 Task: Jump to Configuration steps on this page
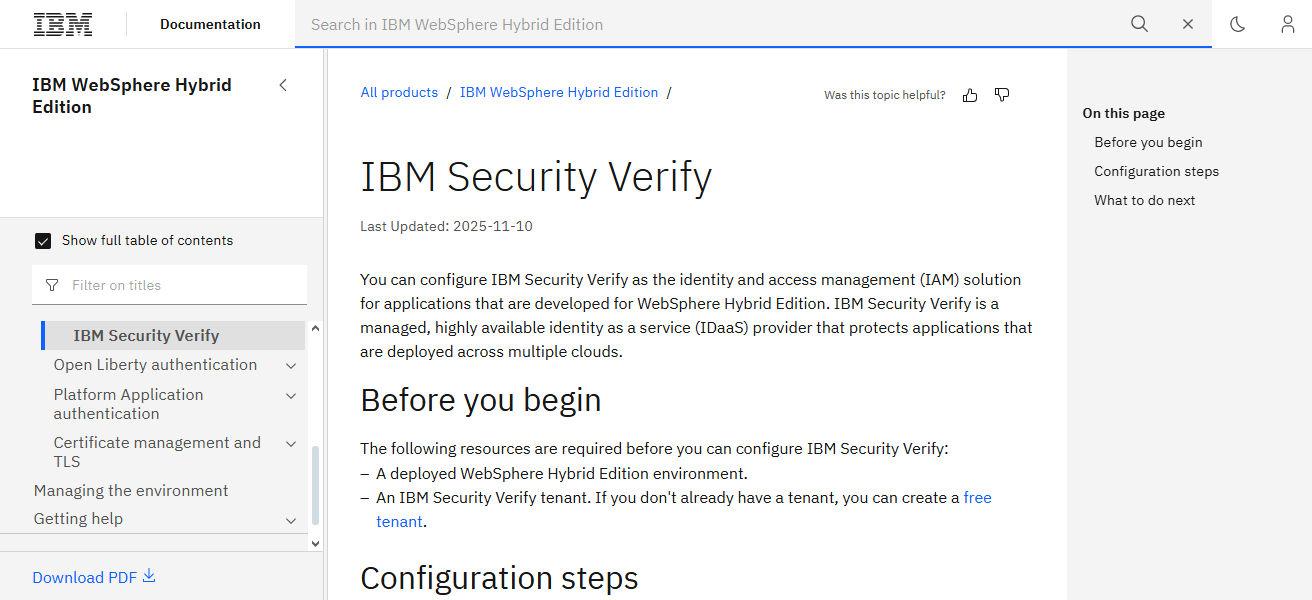1156,171
